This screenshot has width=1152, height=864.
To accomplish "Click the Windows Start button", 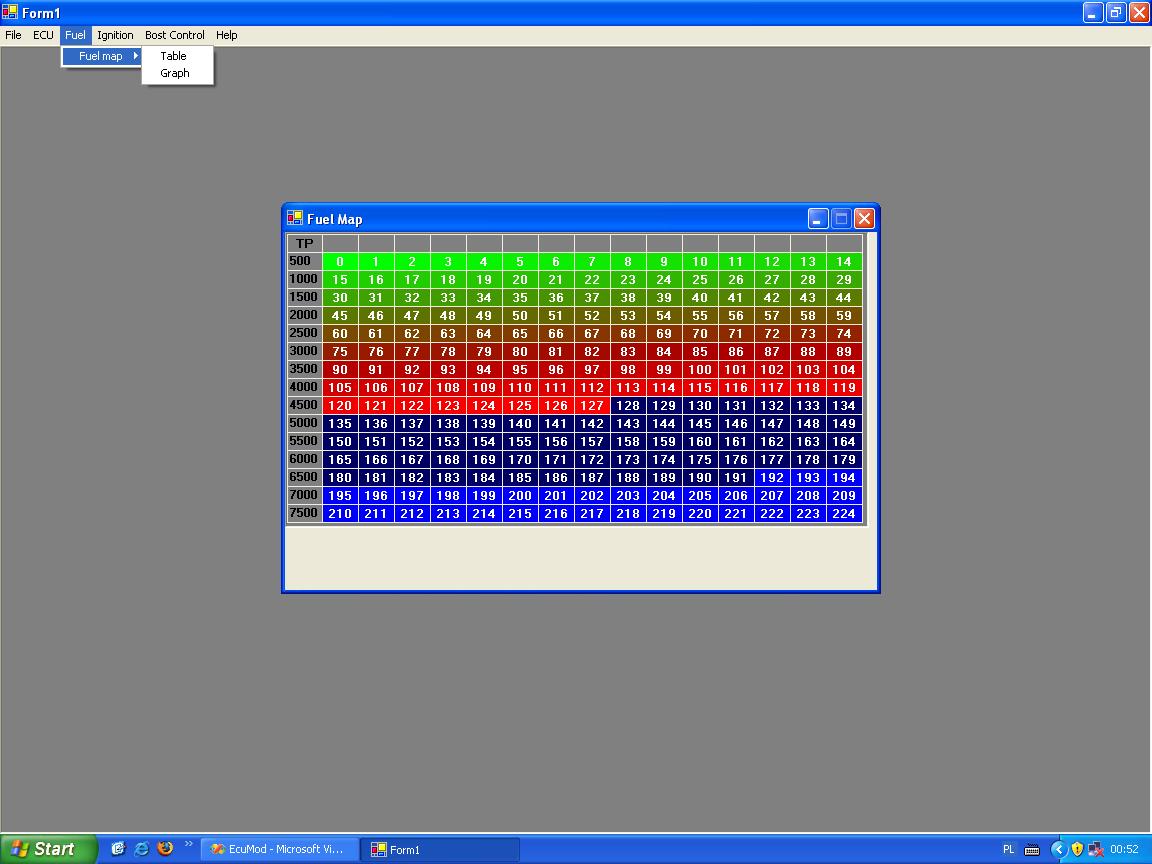I will click(x=48, y=849).
